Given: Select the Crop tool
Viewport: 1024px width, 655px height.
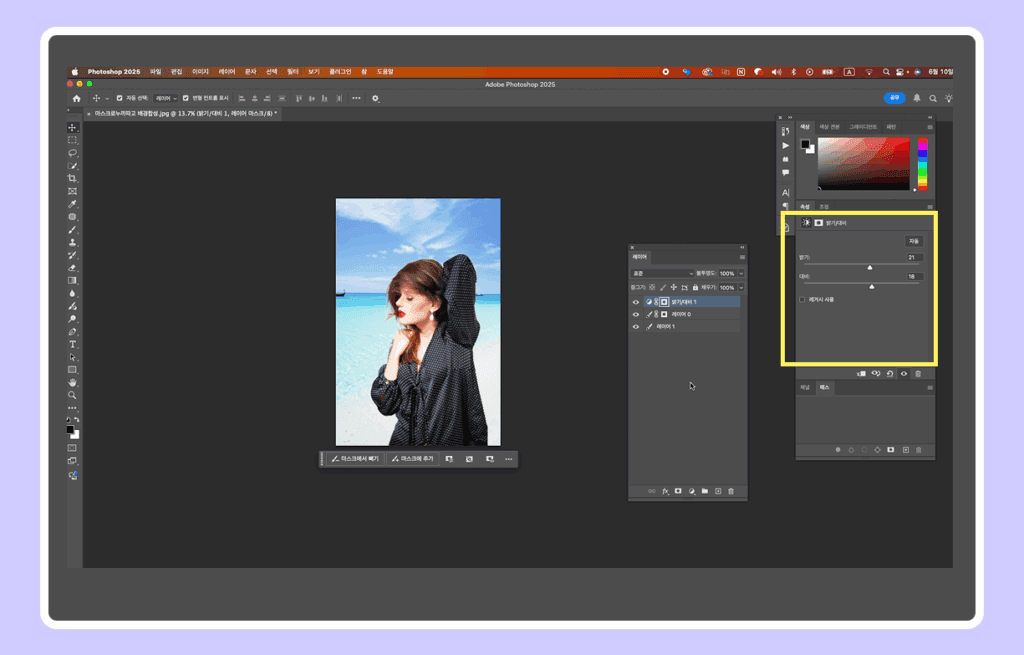Looking at the screenshot, I should (x=72, y=178).
